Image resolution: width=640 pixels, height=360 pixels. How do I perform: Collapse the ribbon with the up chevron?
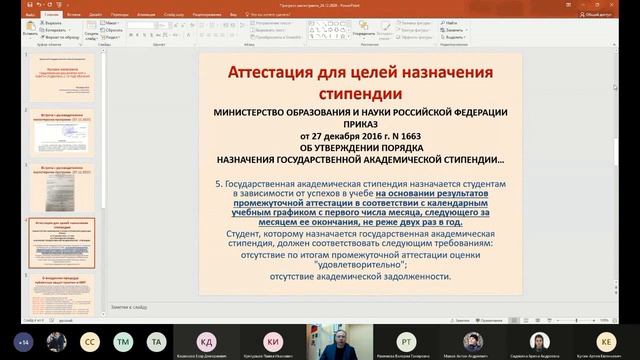tap(614, 44)
